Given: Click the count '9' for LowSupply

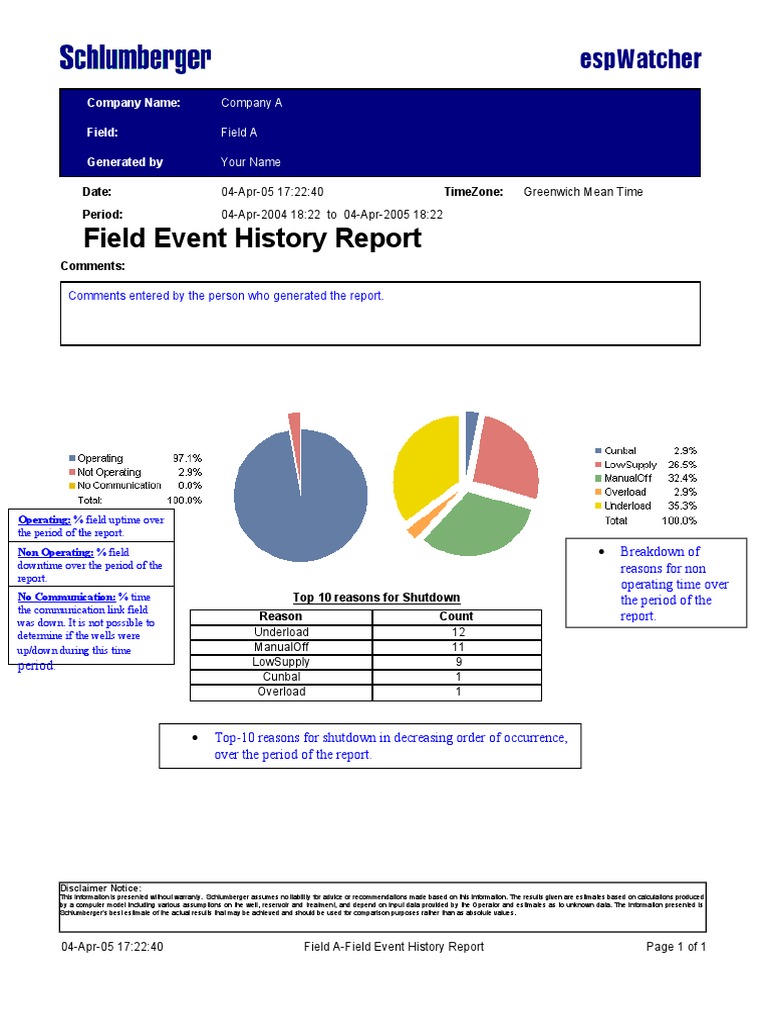Looking at the screenshot, I should click(458, 662).
